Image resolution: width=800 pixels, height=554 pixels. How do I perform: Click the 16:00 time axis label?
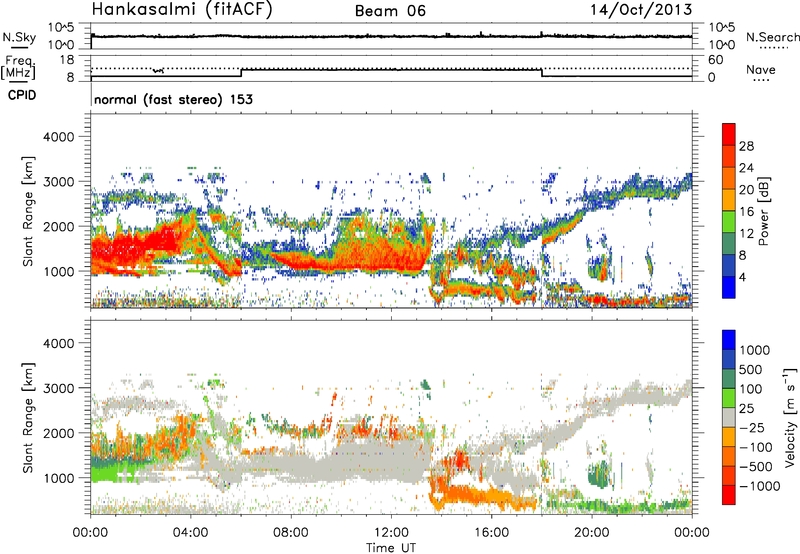491,533
